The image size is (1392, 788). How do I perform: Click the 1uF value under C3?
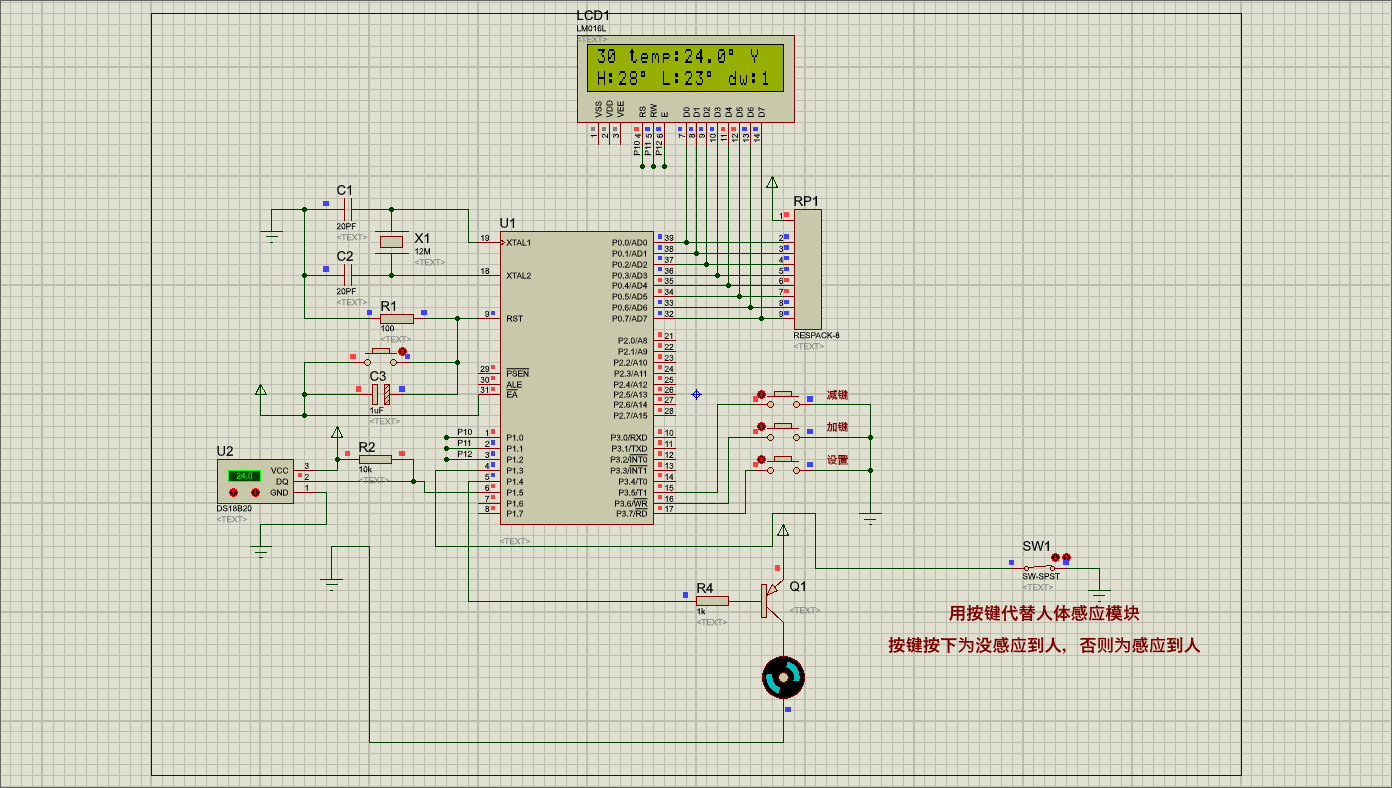coord(376,411)
